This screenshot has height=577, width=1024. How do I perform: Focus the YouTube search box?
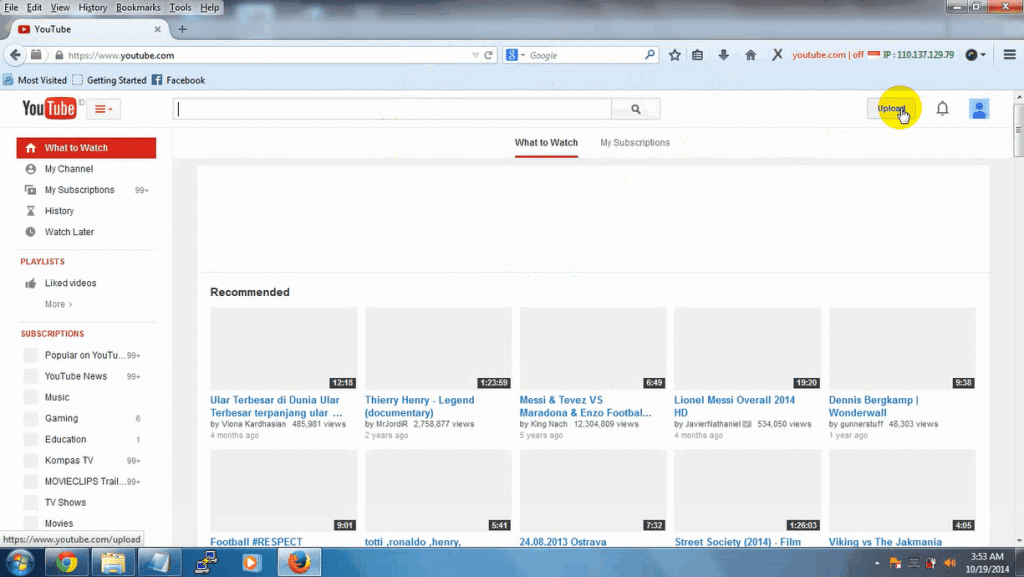point(392,109)
